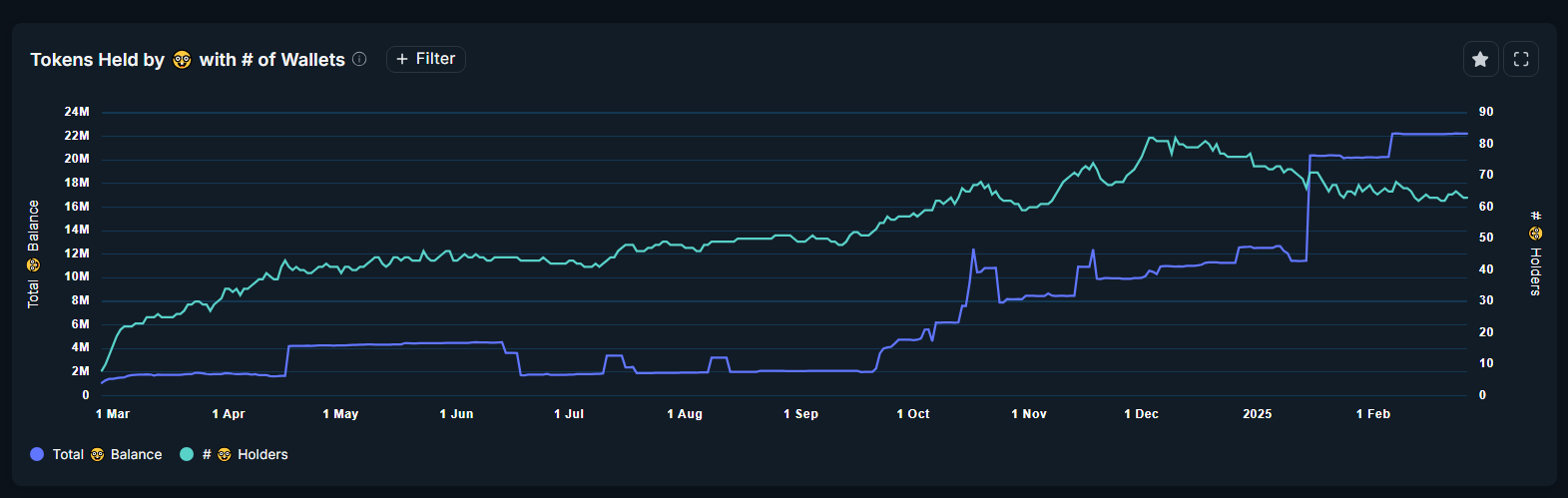Click the '60' right axis value
The height and width of the screenshot is (498, 1568).
point(1486,207)
